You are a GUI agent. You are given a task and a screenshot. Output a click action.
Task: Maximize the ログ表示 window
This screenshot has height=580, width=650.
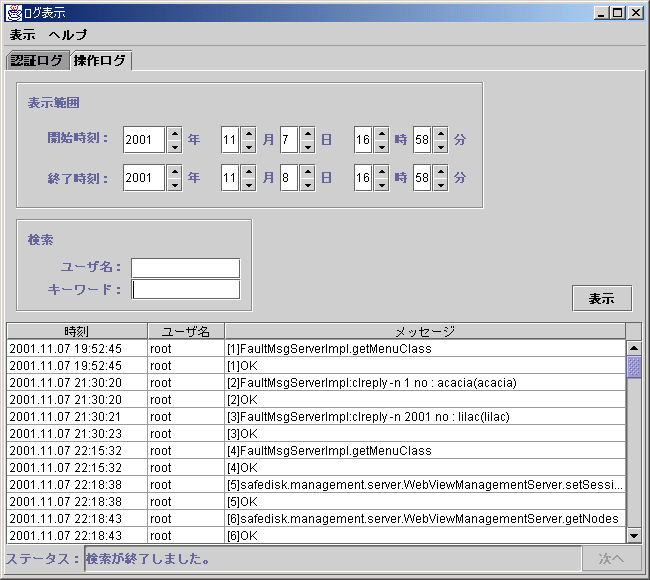point(617,13)
